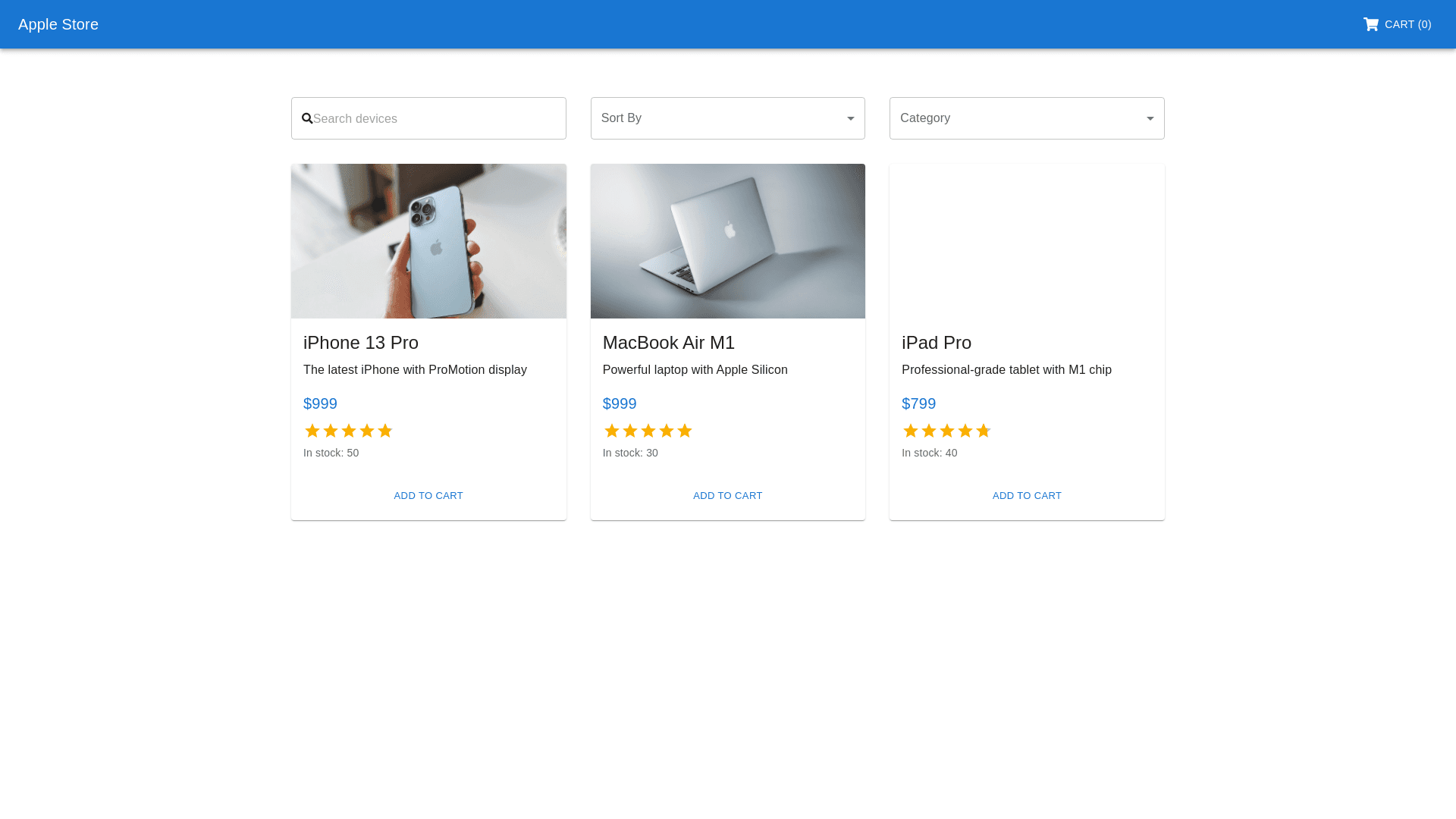Add iPad Pro to cart
The width and height of the screenshot is (1456, 819).
1027,496
